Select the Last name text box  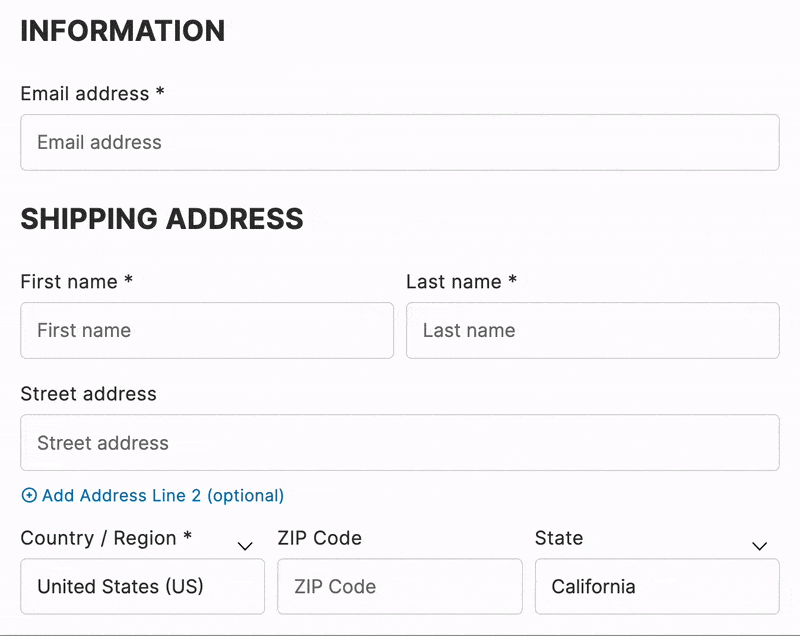592,331
